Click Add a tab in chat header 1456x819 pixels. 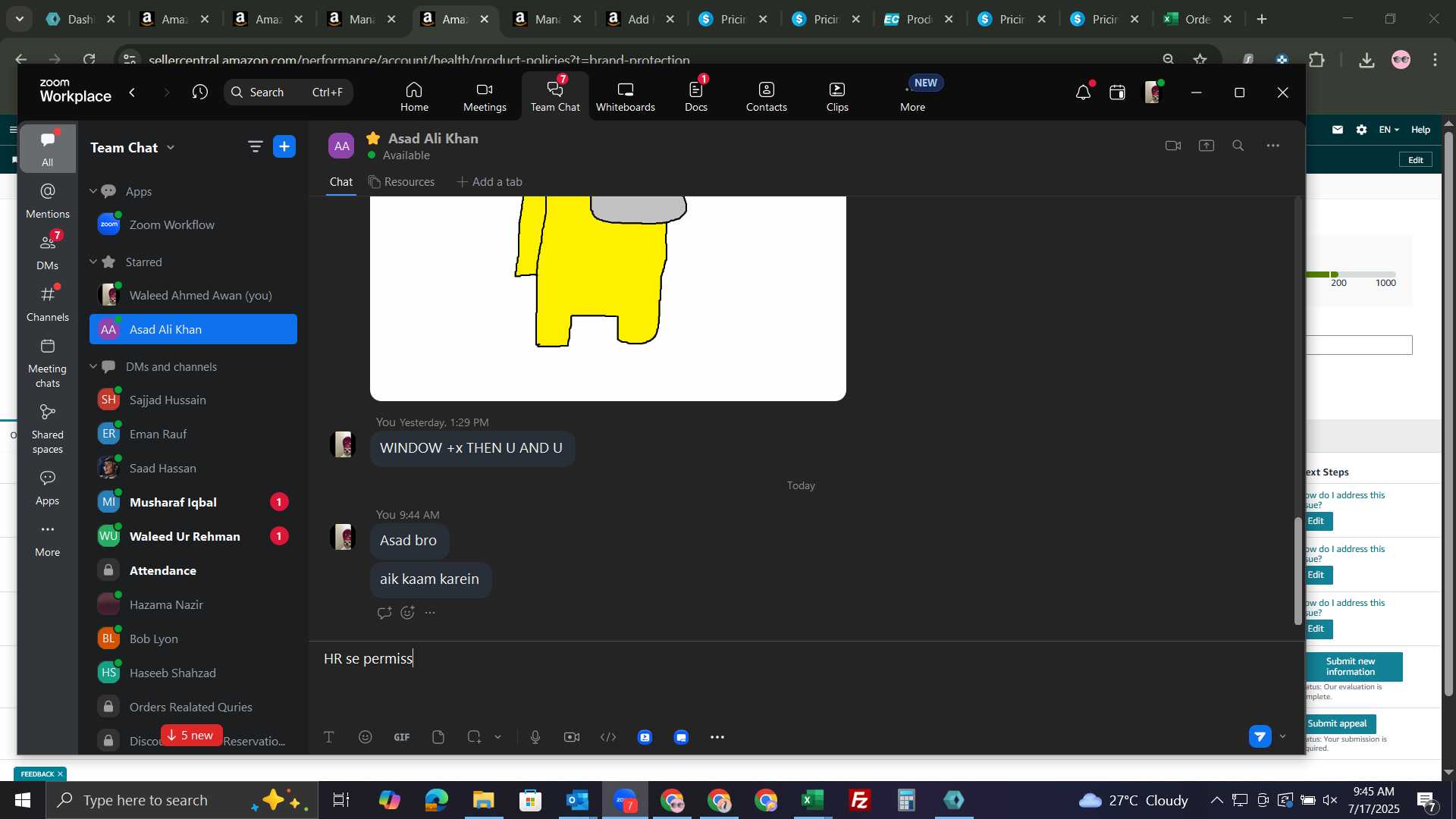point(489,182)
